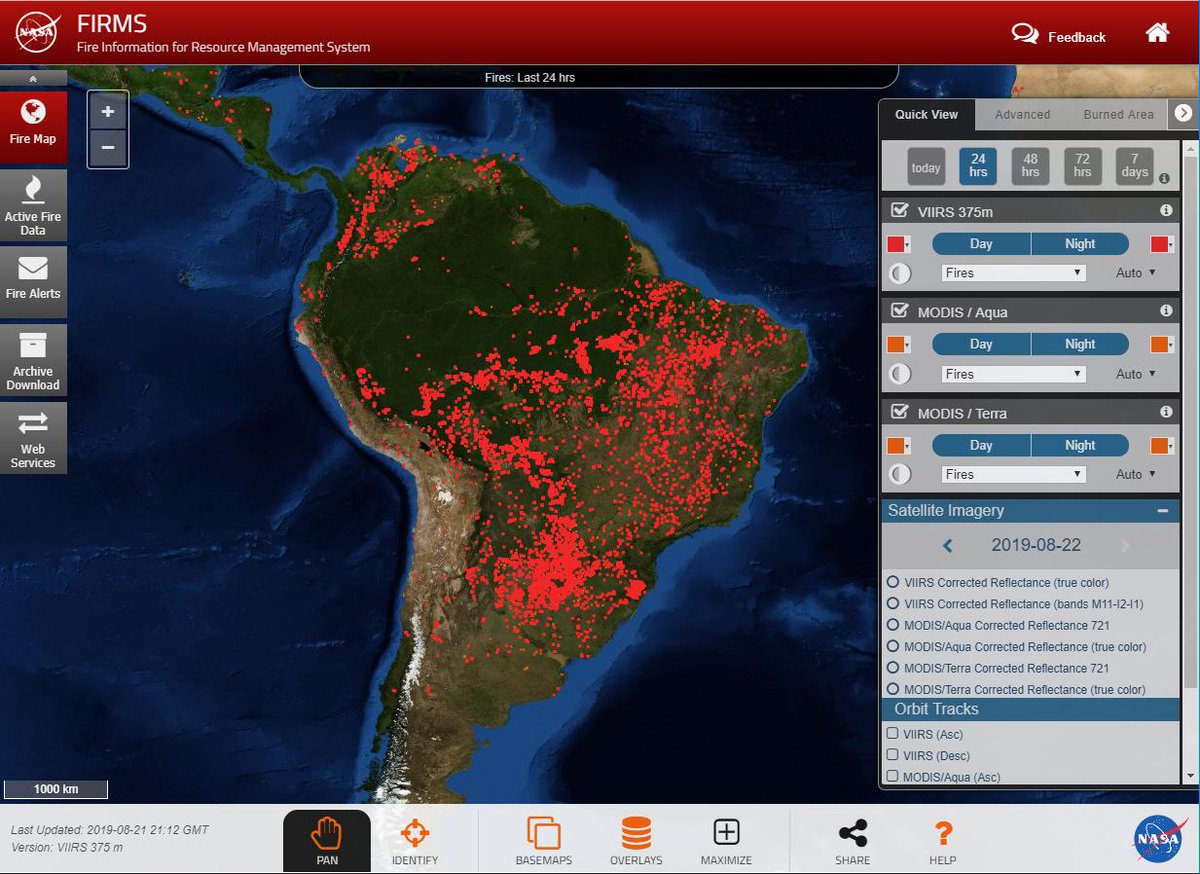
Task: Show MODIS / Terra layer info
Action: tap(1166, 412)
